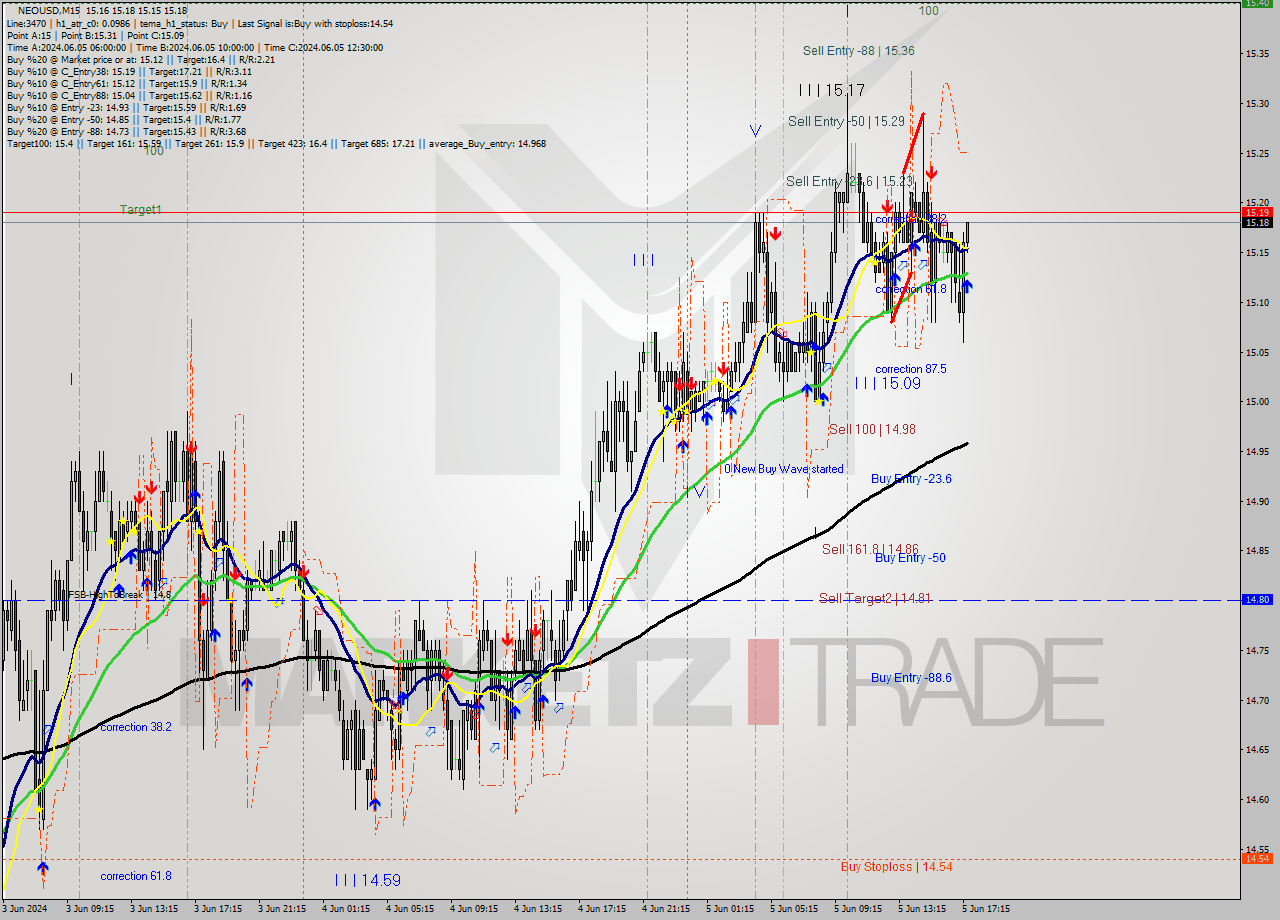Click the 15.35 price scale value
Image resolution: width=1280 pixels, height=920 pixels.
(x=1257, y=54)
